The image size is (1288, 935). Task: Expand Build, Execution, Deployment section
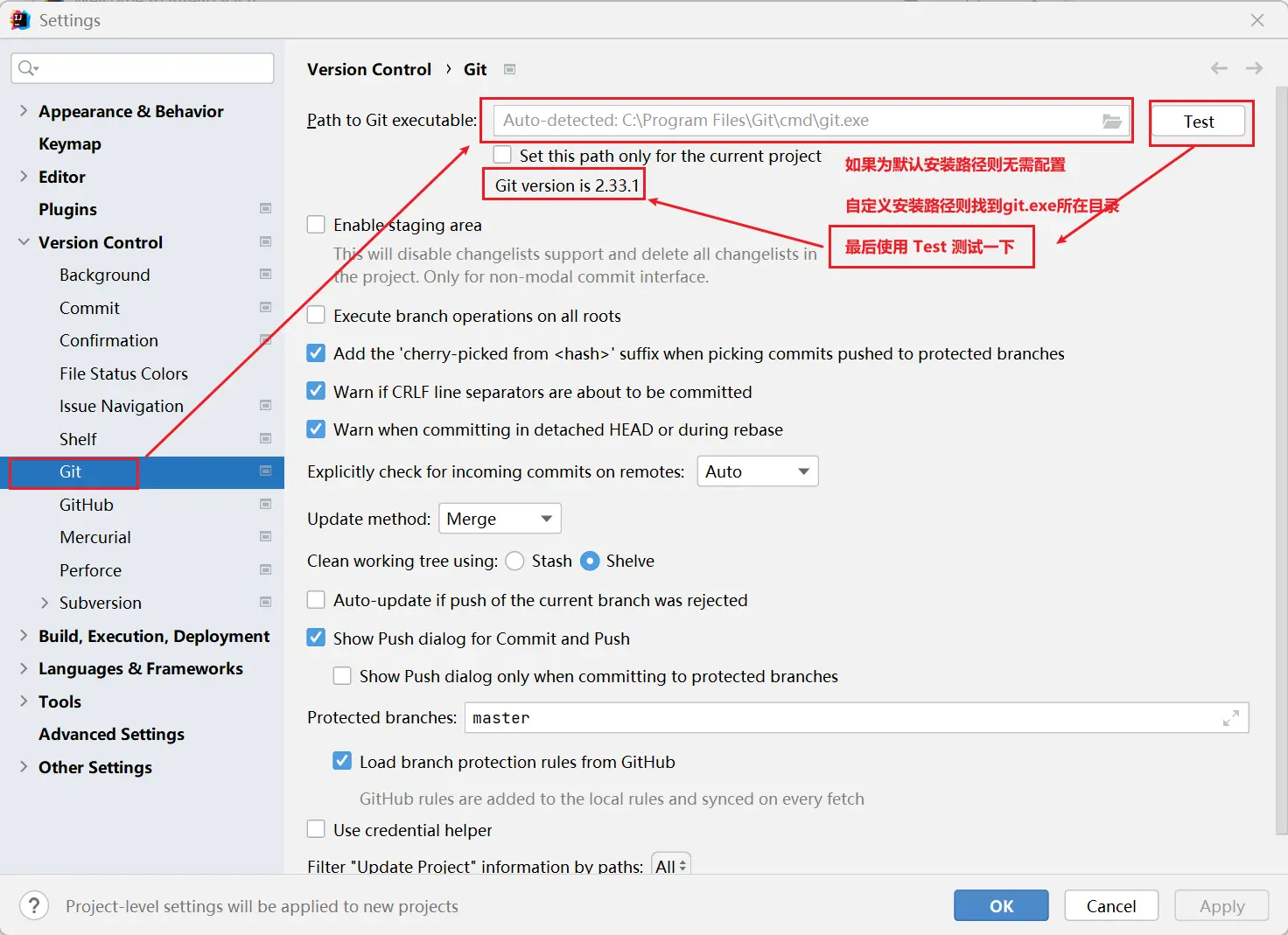pyautogui.click(x=24, y=635)
